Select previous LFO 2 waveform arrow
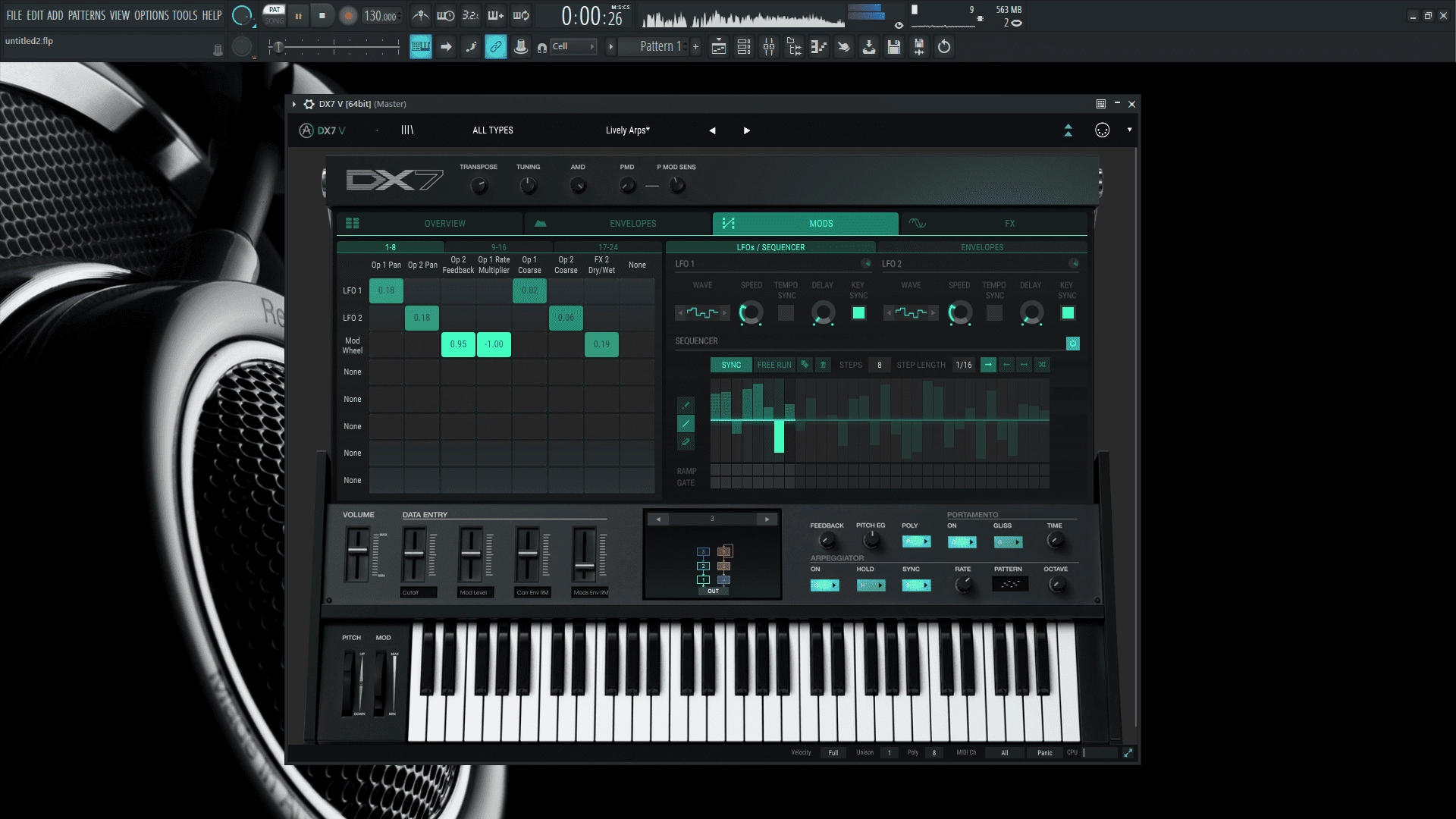Image resolution: width=1456 pixels, height=819 pixels. (888, 312)
